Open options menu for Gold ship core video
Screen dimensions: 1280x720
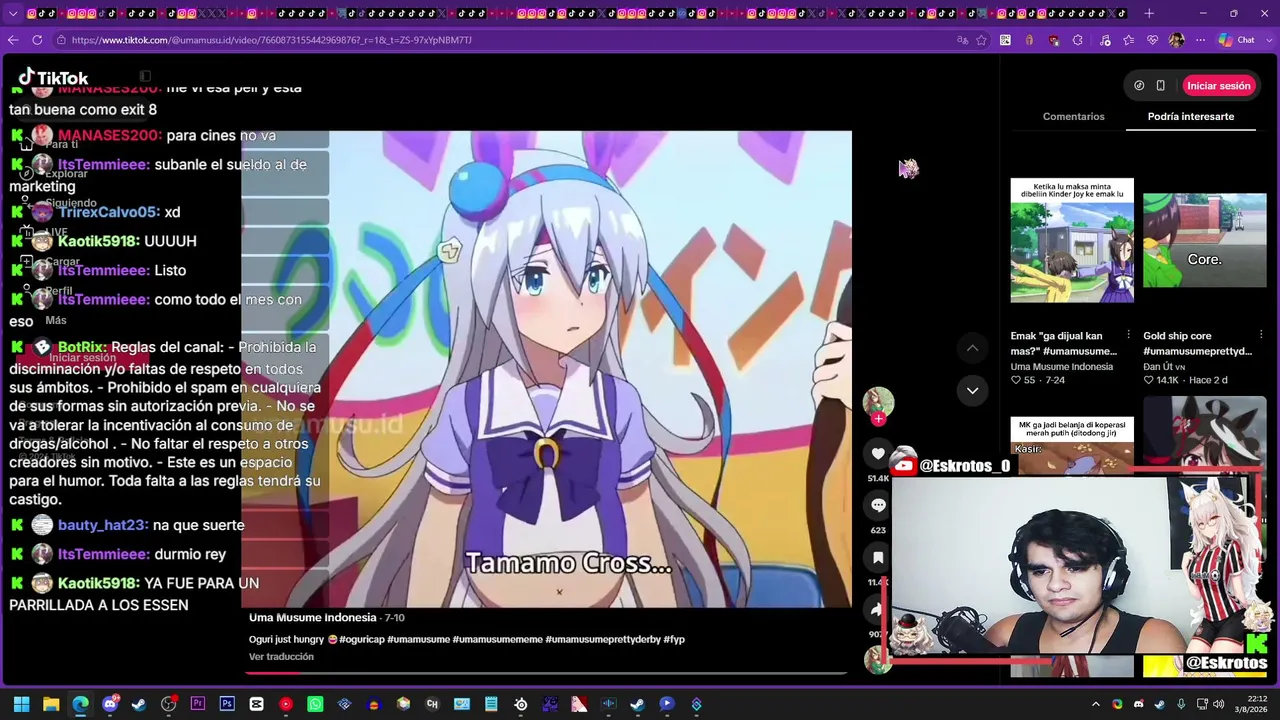[1261, 335]
